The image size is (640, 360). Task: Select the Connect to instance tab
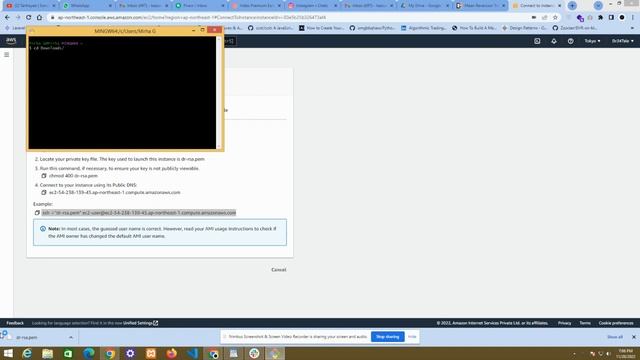tap(537, 6)
